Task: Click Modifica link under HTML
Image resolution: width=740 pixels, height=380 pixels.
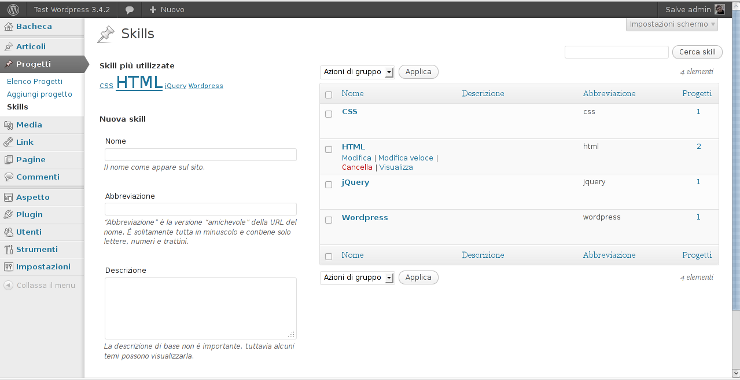Action: pos(356,158)
